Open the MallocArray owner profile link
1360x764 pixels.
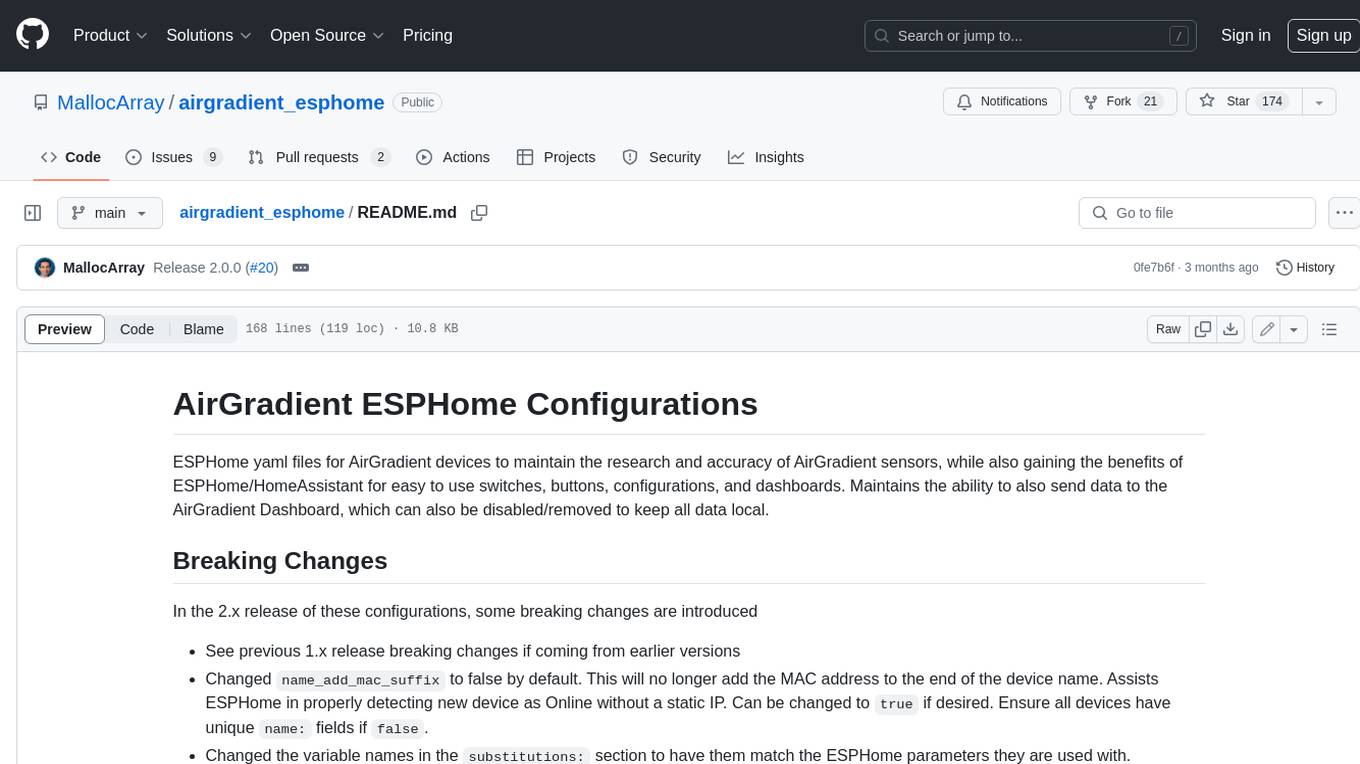(x=110, y=102)
